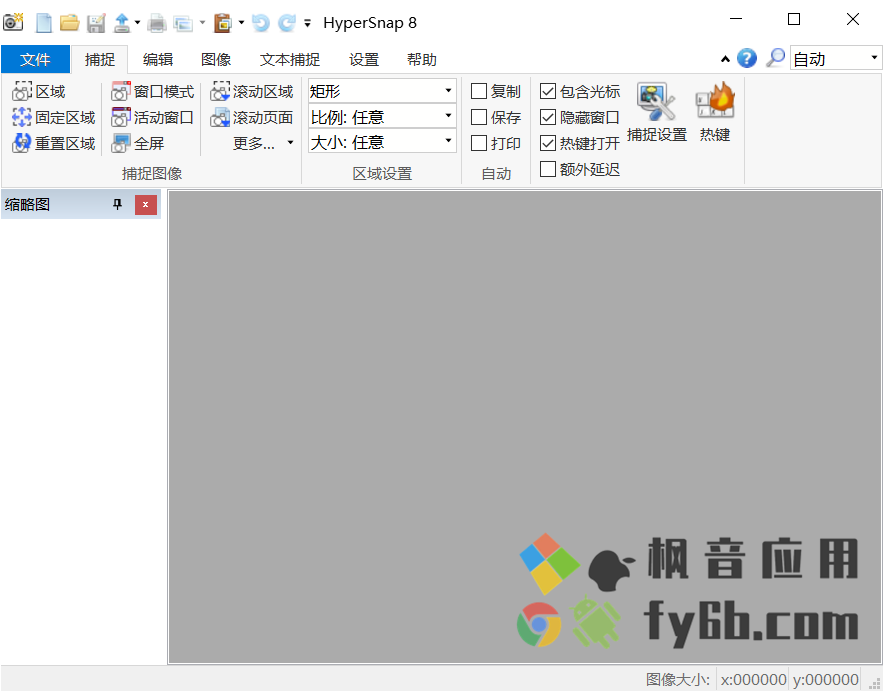Start Scrolling Page capture (滚动页面)

(252, 117)
